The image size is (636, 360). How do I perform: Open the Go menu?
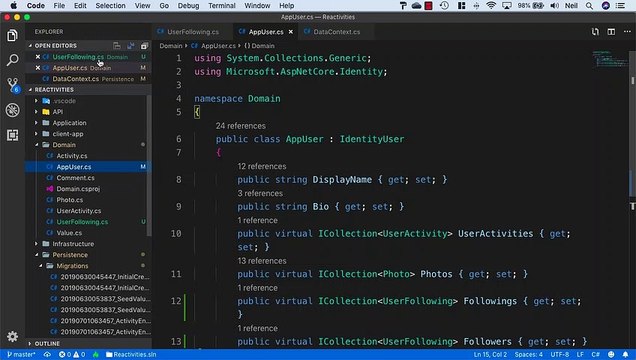(x=164, y=6)
